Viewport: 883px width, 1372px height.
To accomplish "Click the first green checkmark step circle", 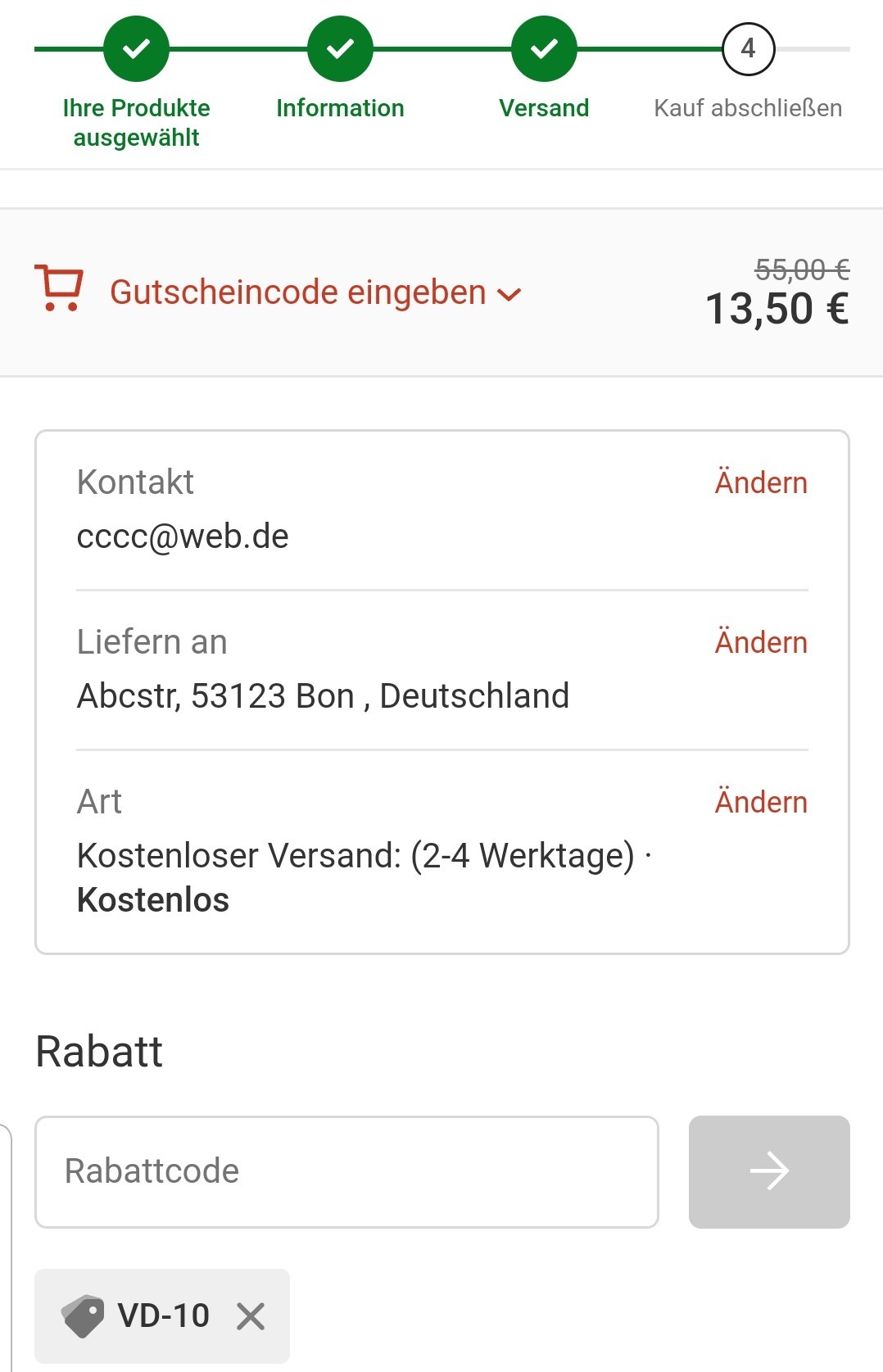I will (x=136, y=48).
